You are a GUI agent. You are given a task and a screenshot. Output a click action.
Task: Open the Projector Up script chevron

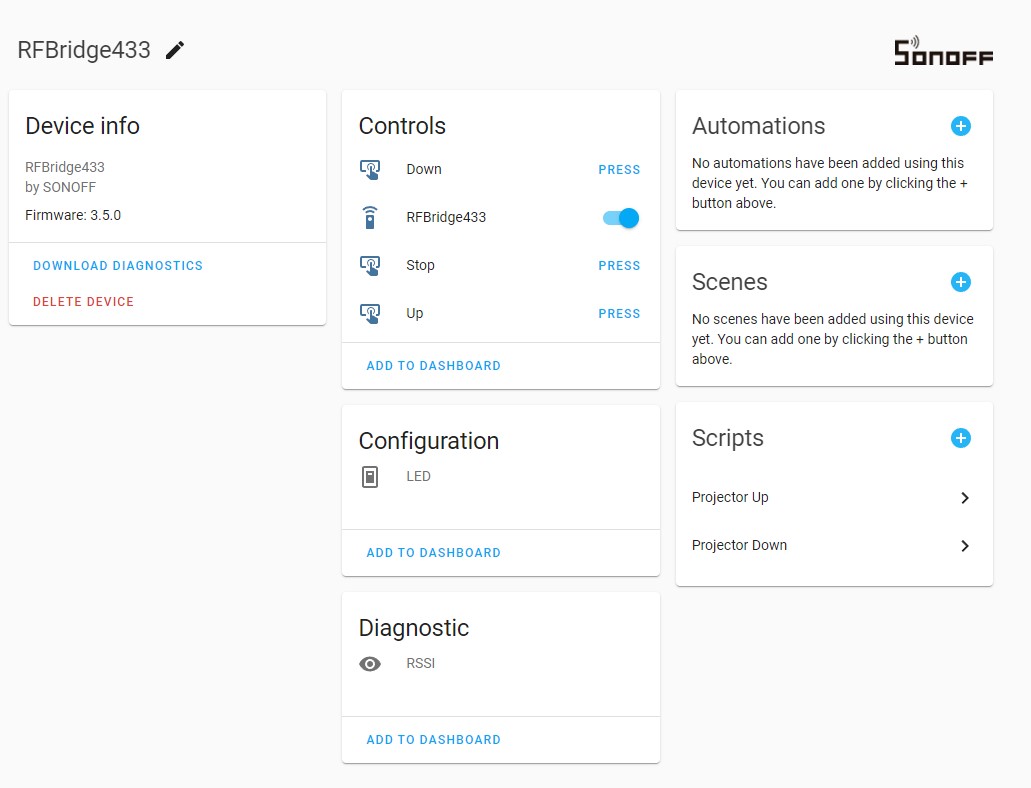pos(965,498)
